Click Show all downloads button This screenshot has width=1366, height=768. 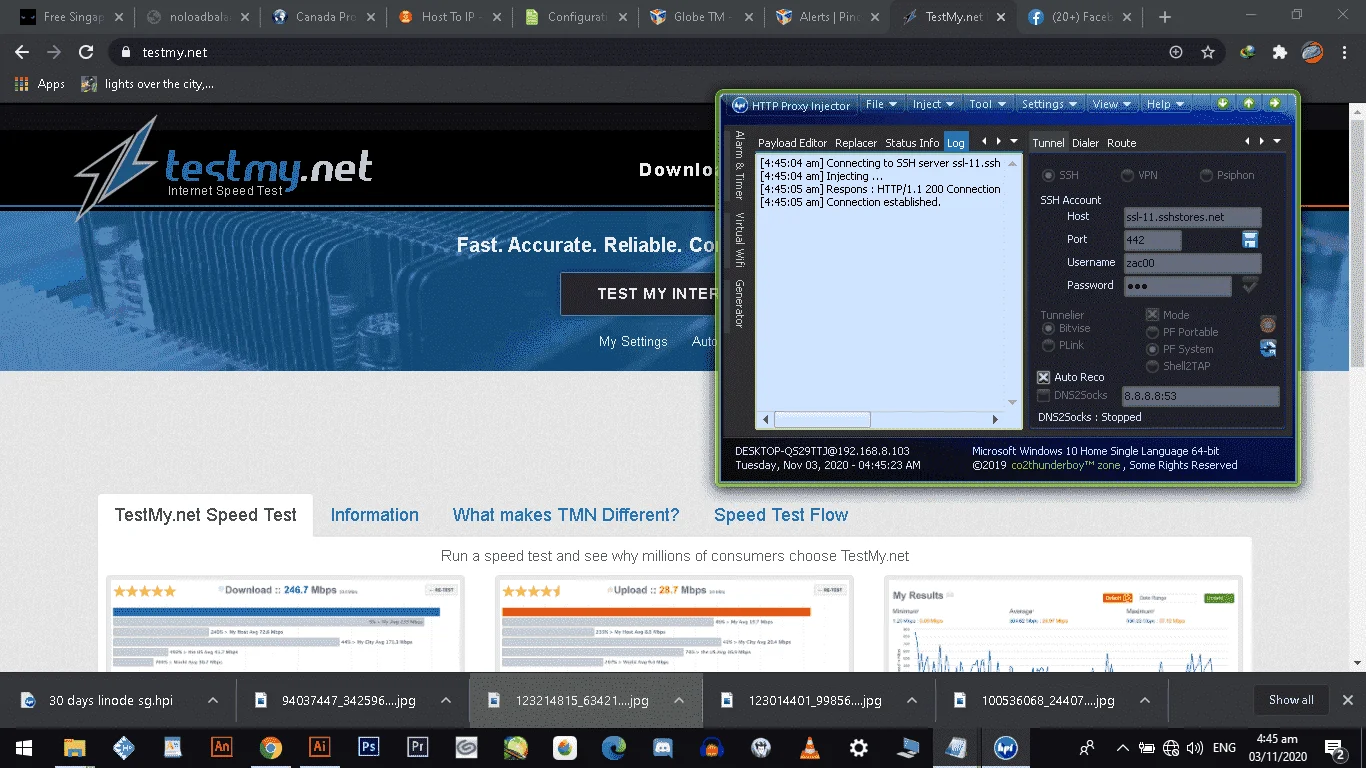click(x=1291, y=700)
